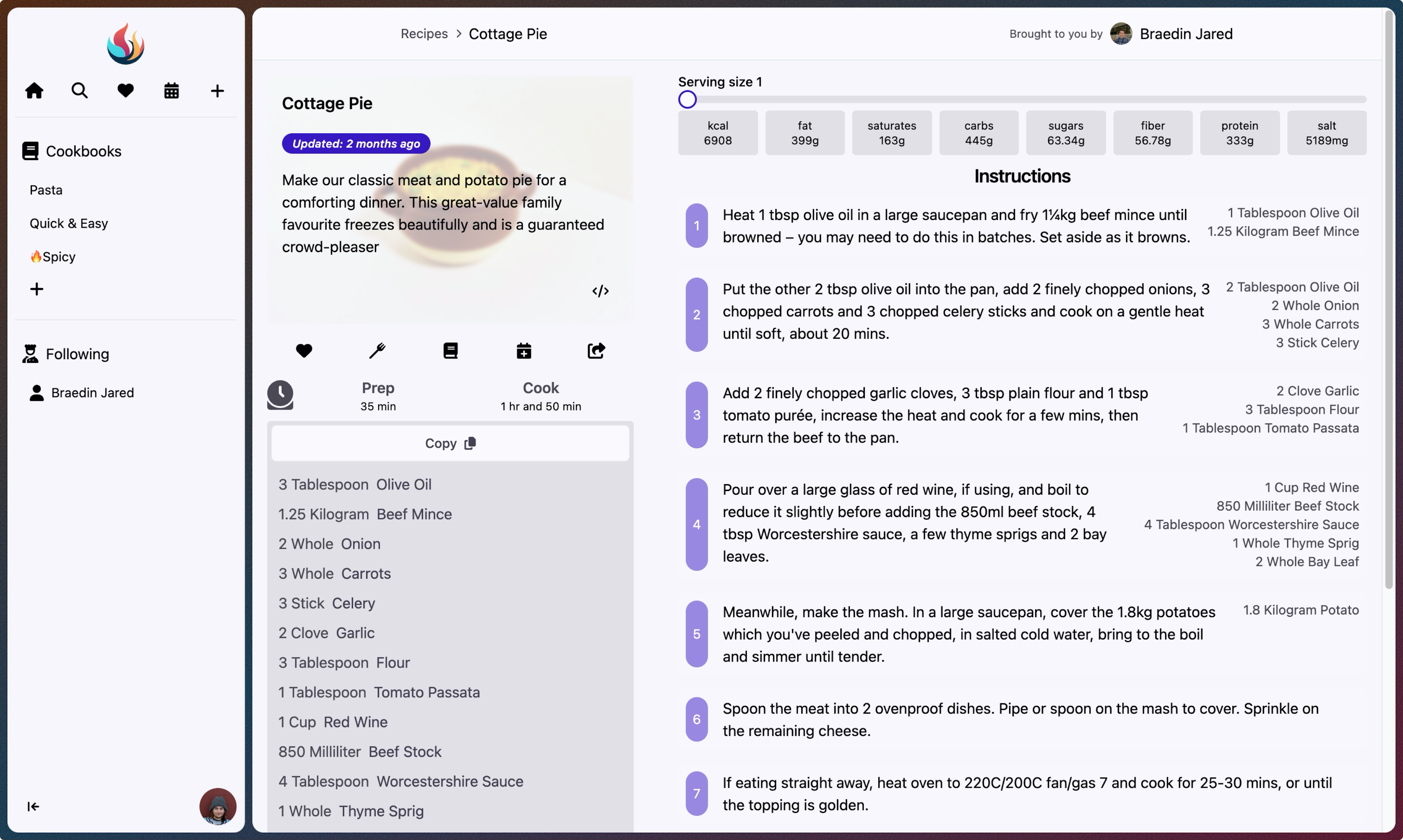Open the Spicy cookbook
Viewport: 1403px width, 840px height.
point(53,256)
